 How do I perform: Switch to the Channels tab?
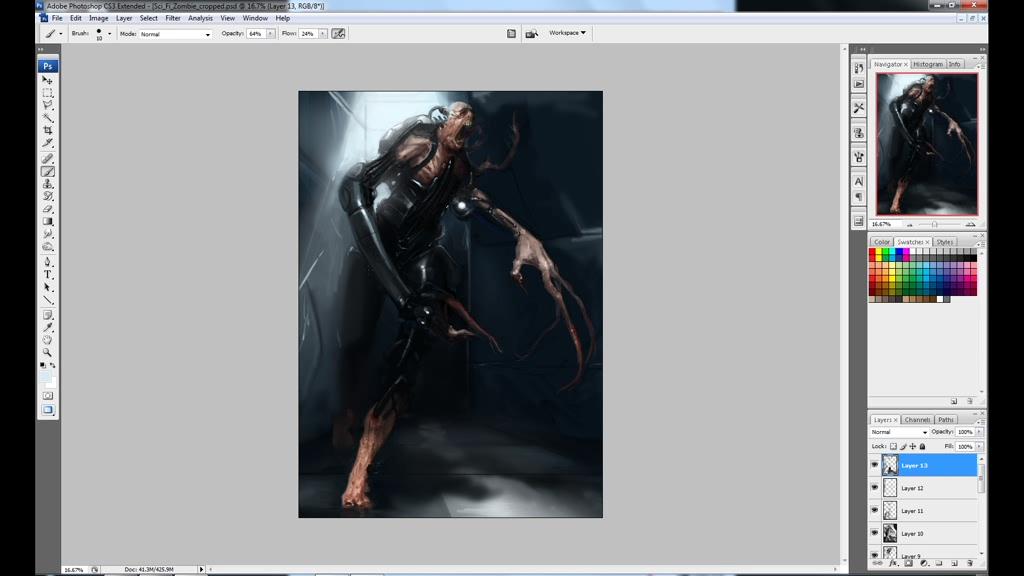pyautogui.click(x=917, y=420)
